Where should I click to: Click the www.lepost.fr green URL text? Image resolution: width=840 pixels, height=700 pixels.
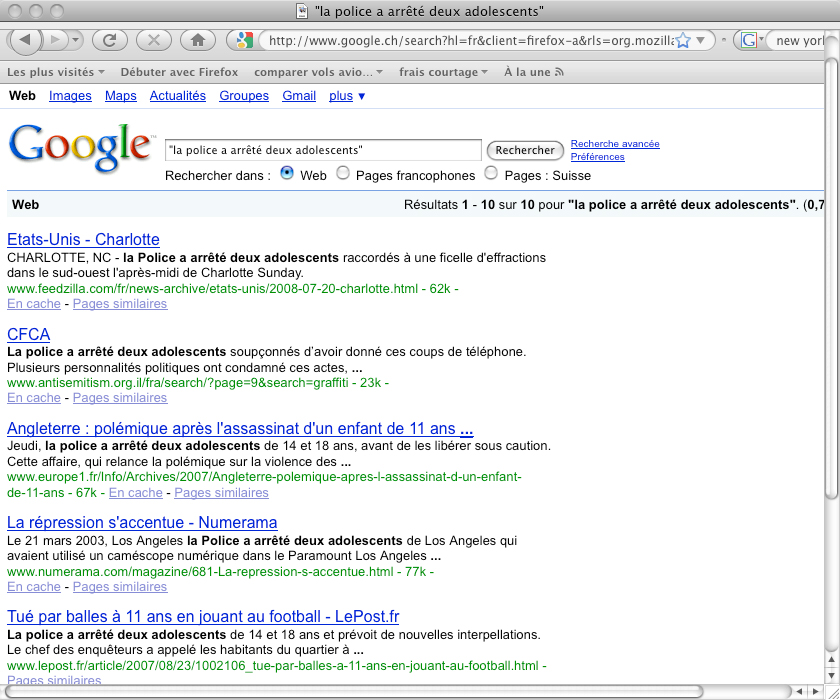(x=273, y=666)
